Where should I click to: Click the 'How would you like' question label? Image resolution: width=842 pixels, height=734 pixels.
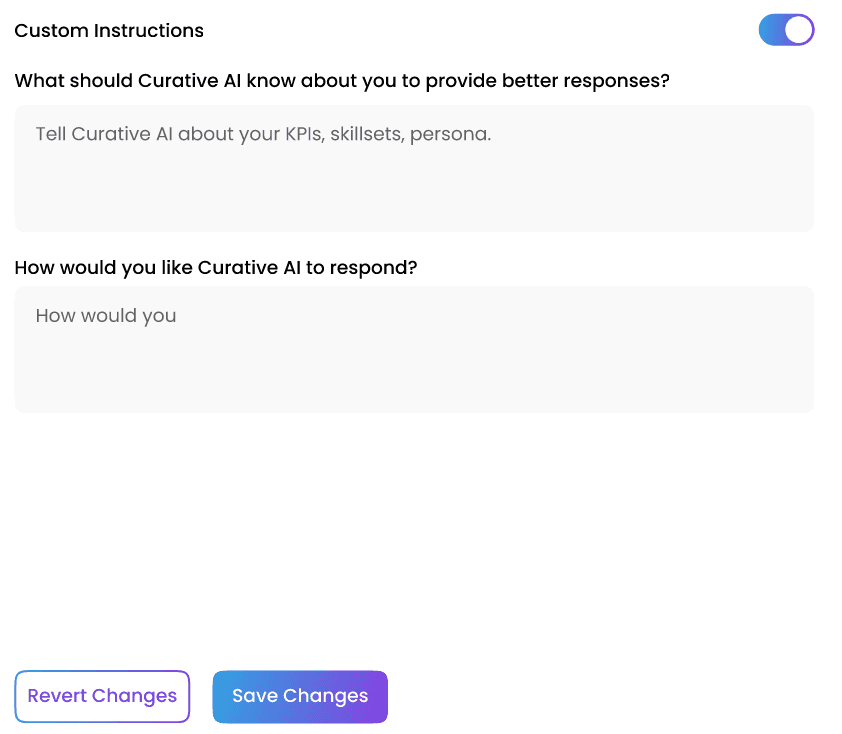[x=216, y=268]
